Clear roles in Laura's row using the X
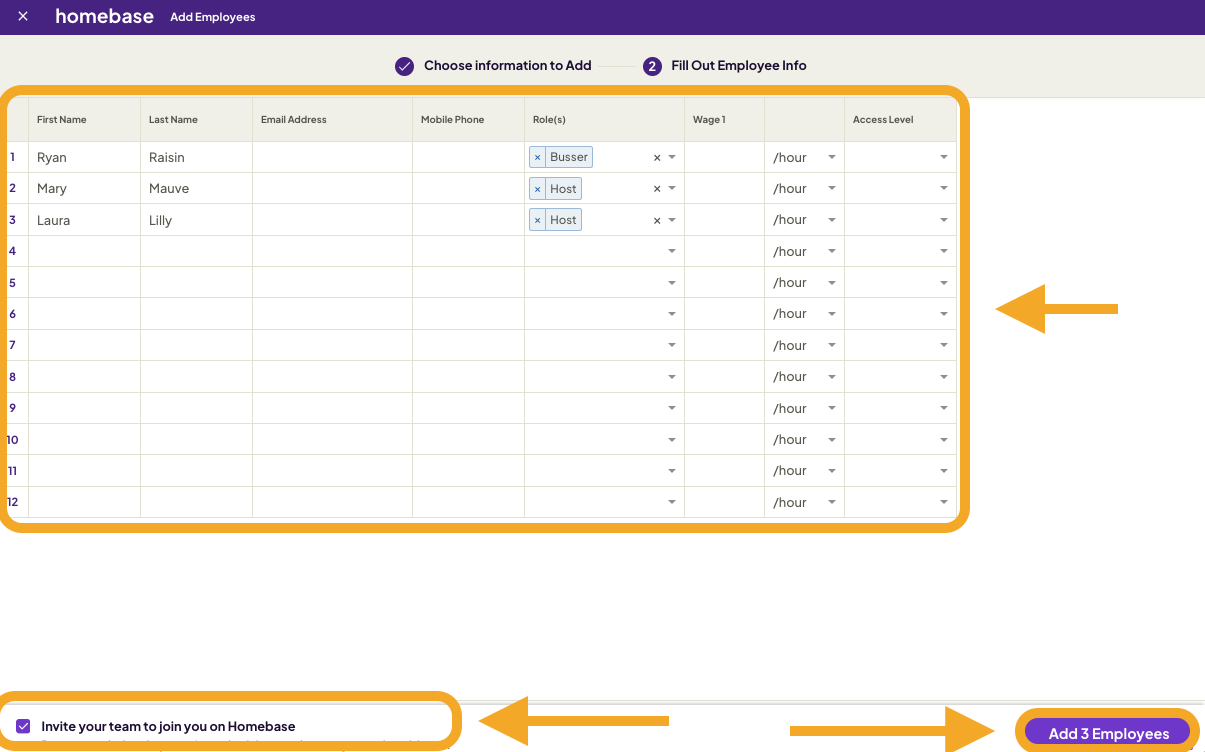Image resolution: width=1205 pixels, height=752 pixels. pos(657,219)
